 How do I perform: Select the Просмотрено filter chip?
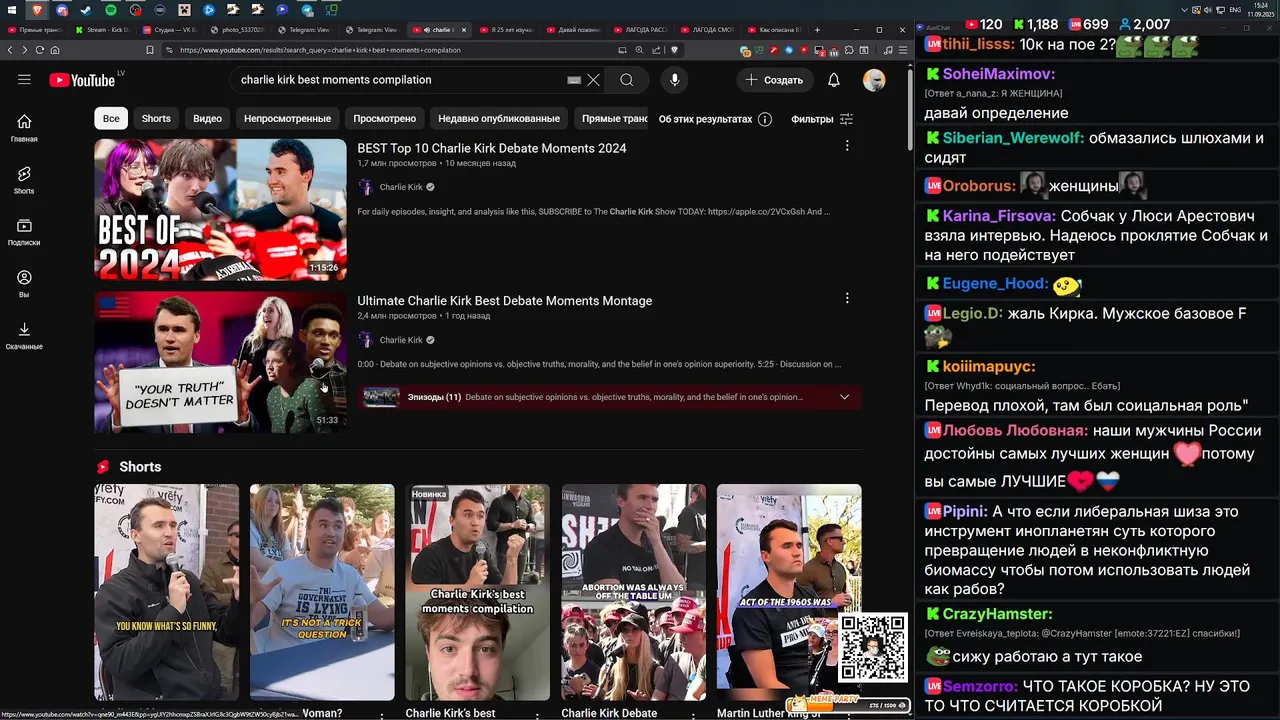click(x=384, y=119)
